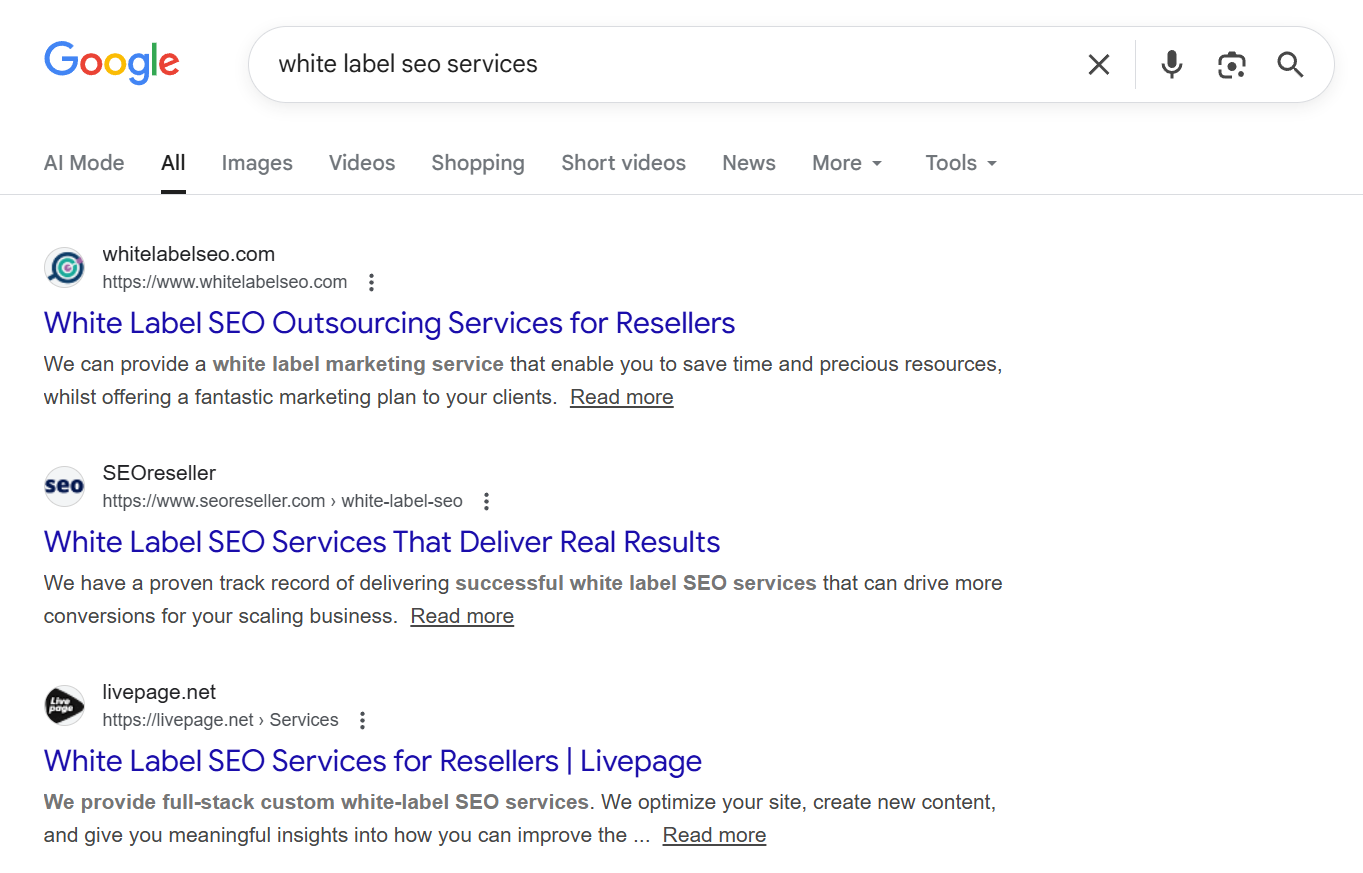Select the AI Mode tab
Image resolution: width=1363 pixels, height=873 pixels.
coord(83,162)
